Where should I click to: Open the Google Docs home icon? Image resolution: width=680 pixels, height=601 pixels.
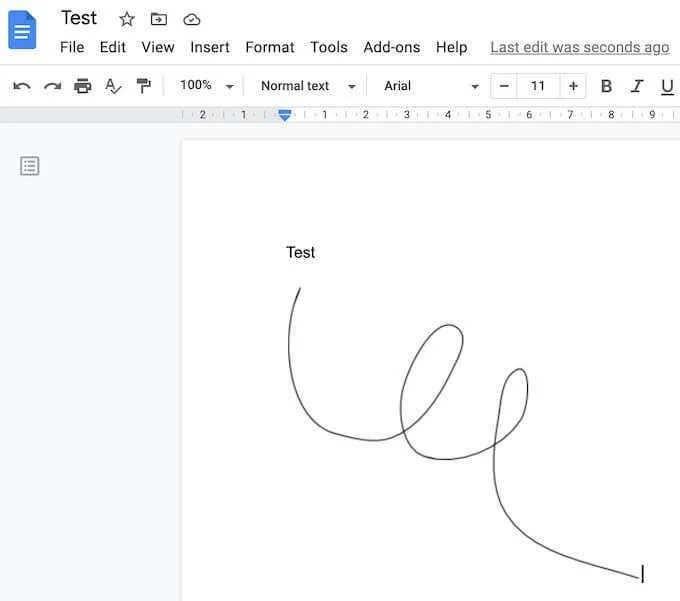pyautogui.click(x=22, y=30)
